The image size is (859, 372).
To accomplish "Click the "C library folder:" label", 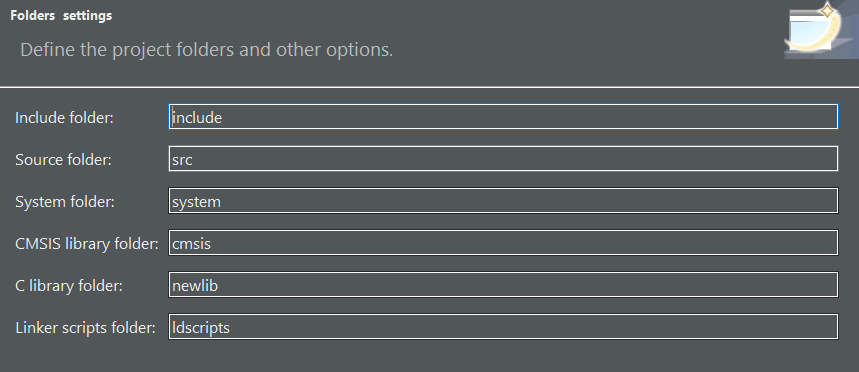I will pos(68,285).
